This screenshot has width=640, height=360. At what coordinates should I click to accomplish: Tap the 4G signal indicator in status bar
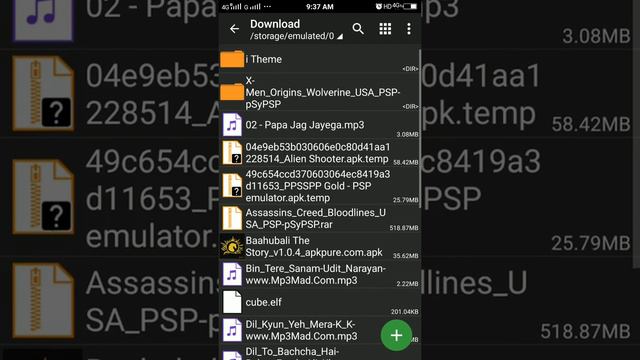(231, 7)
